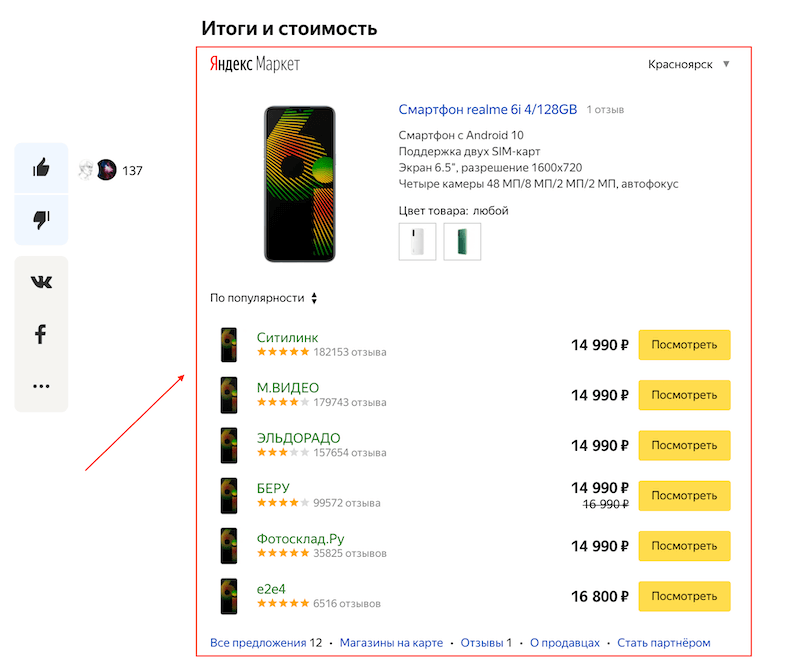This screenshot has height=662, width=800.
Task: Expand the 'По популярности' sort selector
Action: pos(264,298)
